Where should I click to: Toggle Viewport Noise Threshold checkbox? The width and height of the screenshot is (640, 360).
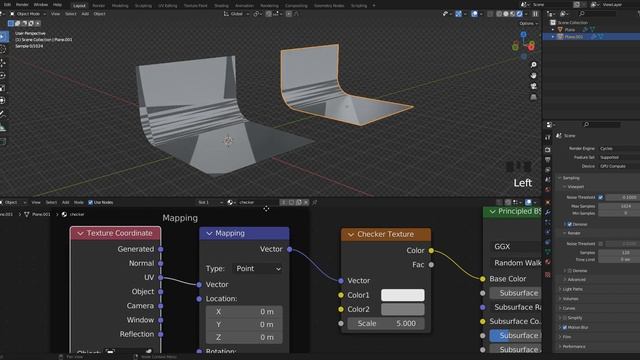(601, 197)
